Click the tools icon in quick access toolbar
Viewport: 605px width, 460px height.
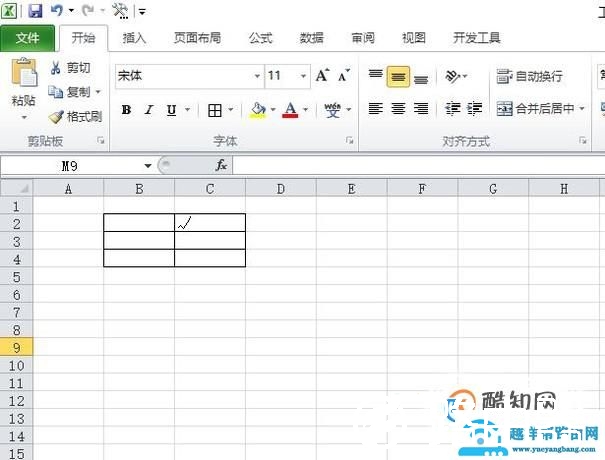point(120,10)
